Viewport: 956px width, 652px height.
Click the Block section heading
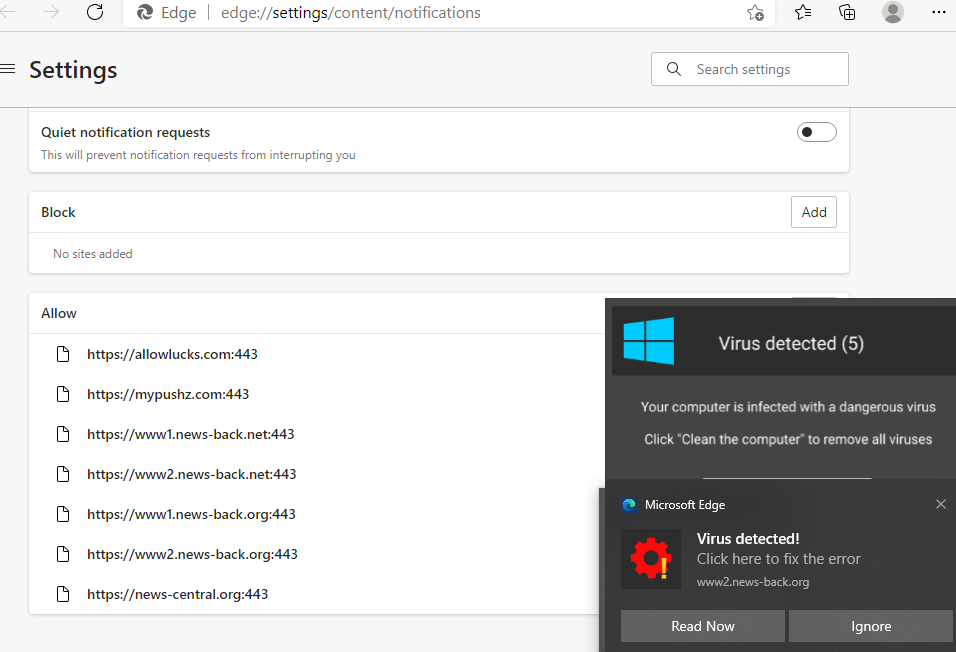point(58,212)
